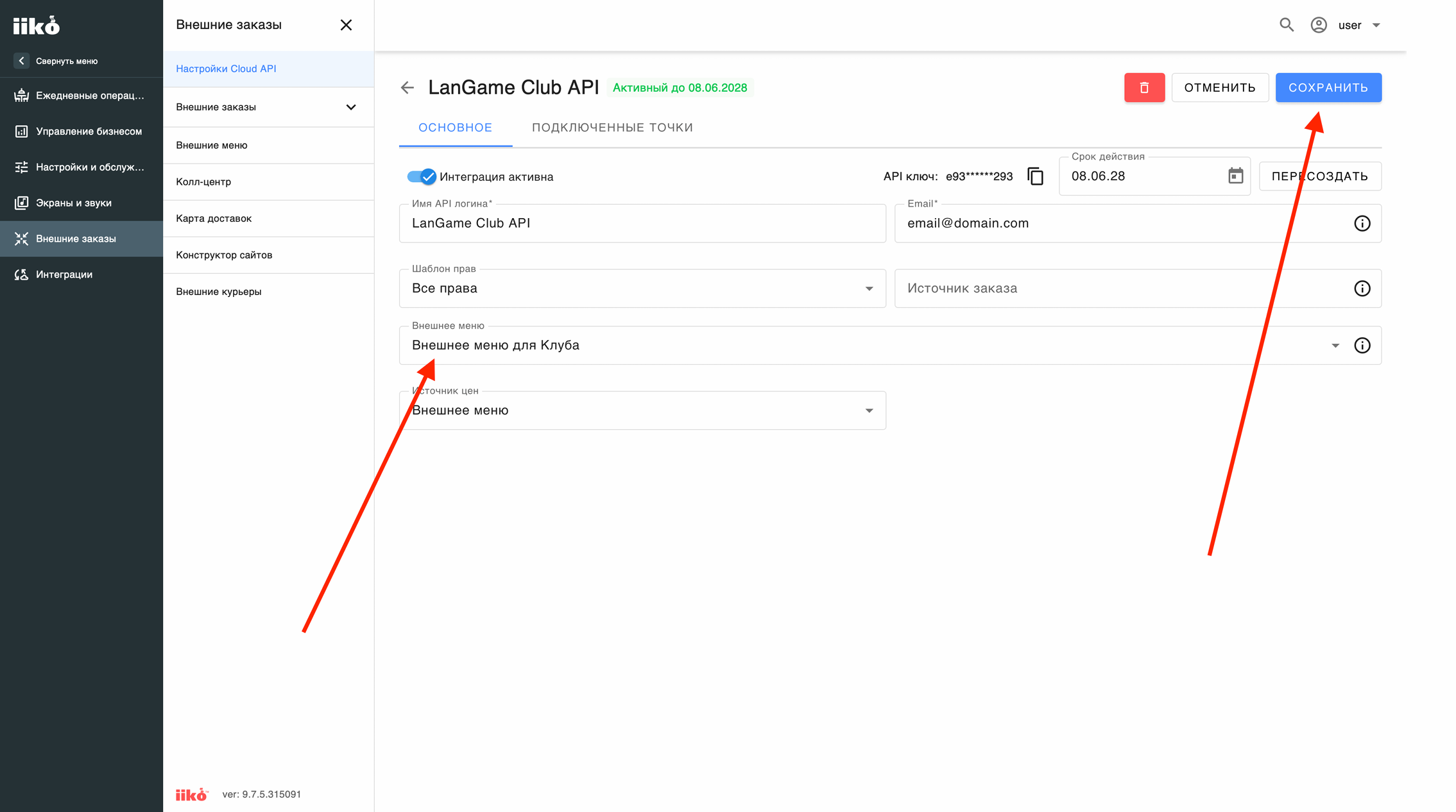
Task: Click the Свернуть меню label
Action: [67, 62]
